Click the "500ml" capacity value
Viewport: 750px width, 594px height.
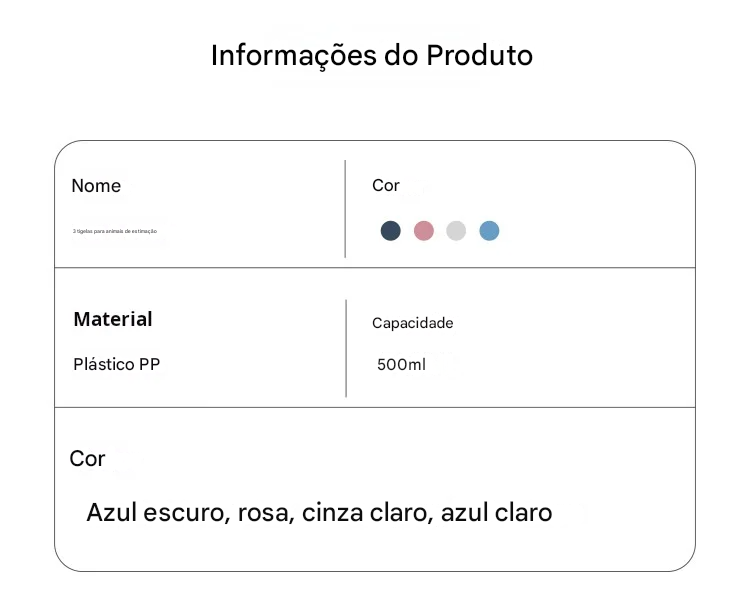coord(401,364)
